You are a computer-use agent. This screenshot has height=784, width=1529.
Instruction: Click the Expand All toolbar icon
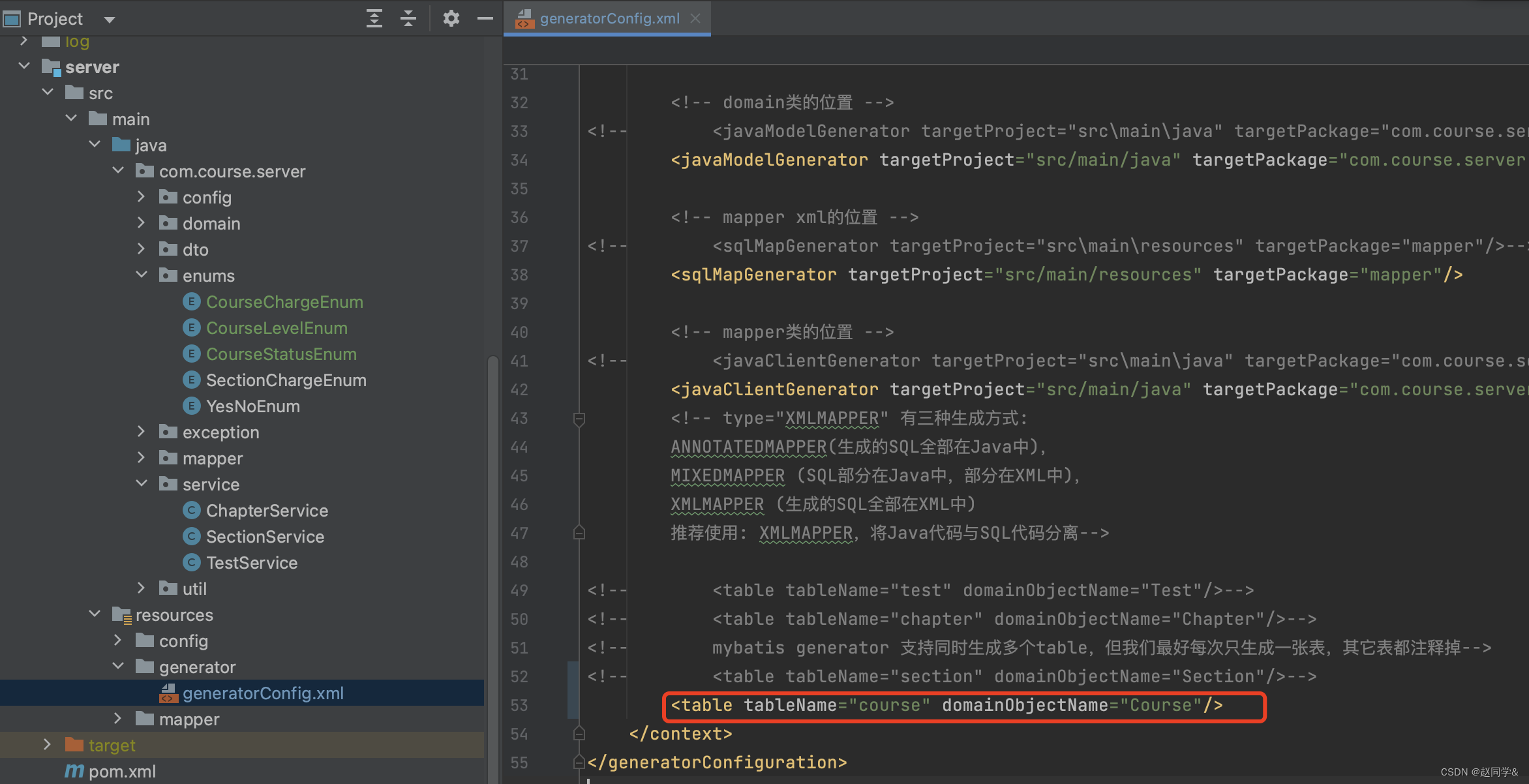coord(374,18)
